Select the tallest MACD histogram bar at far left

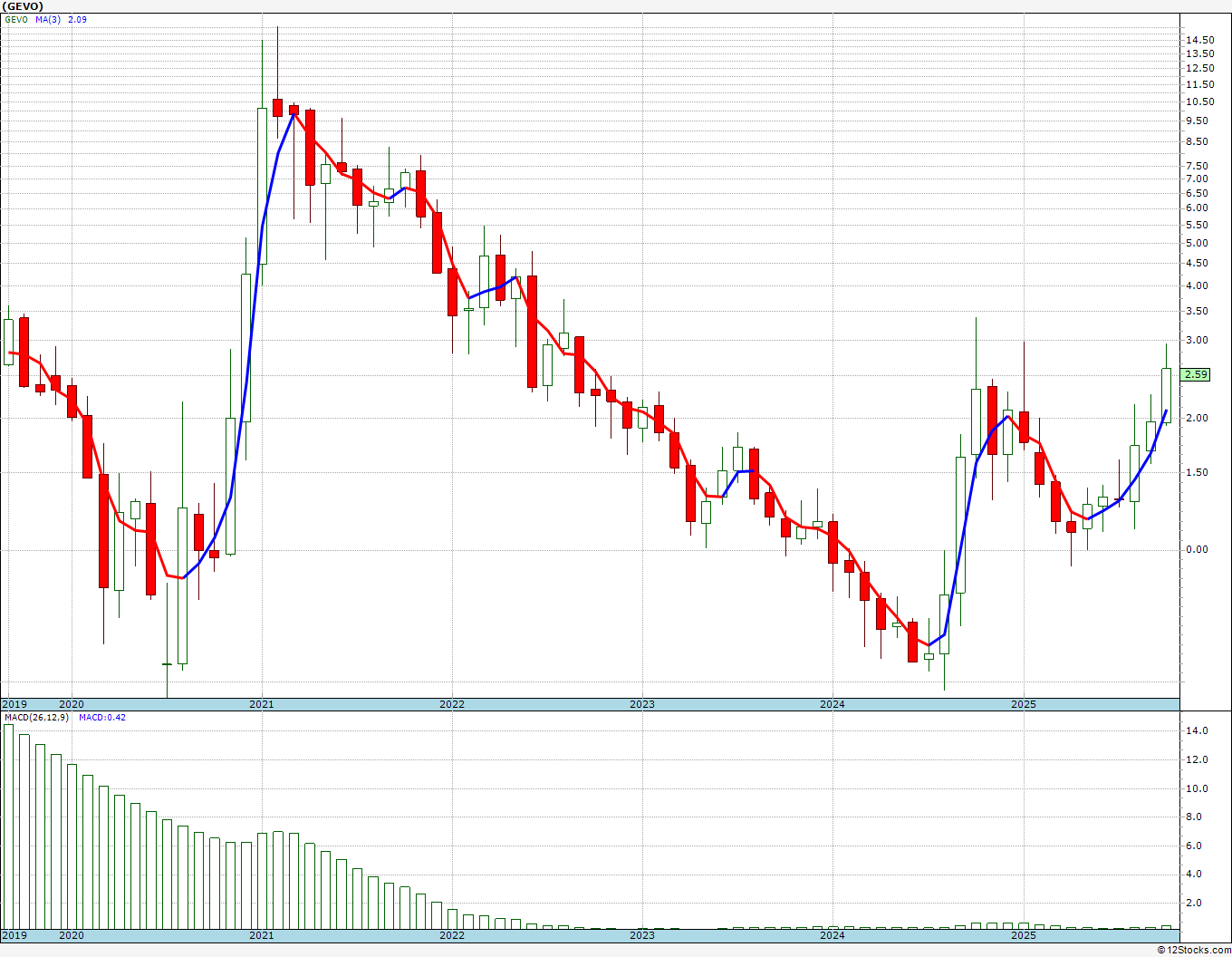coord(9,826)
